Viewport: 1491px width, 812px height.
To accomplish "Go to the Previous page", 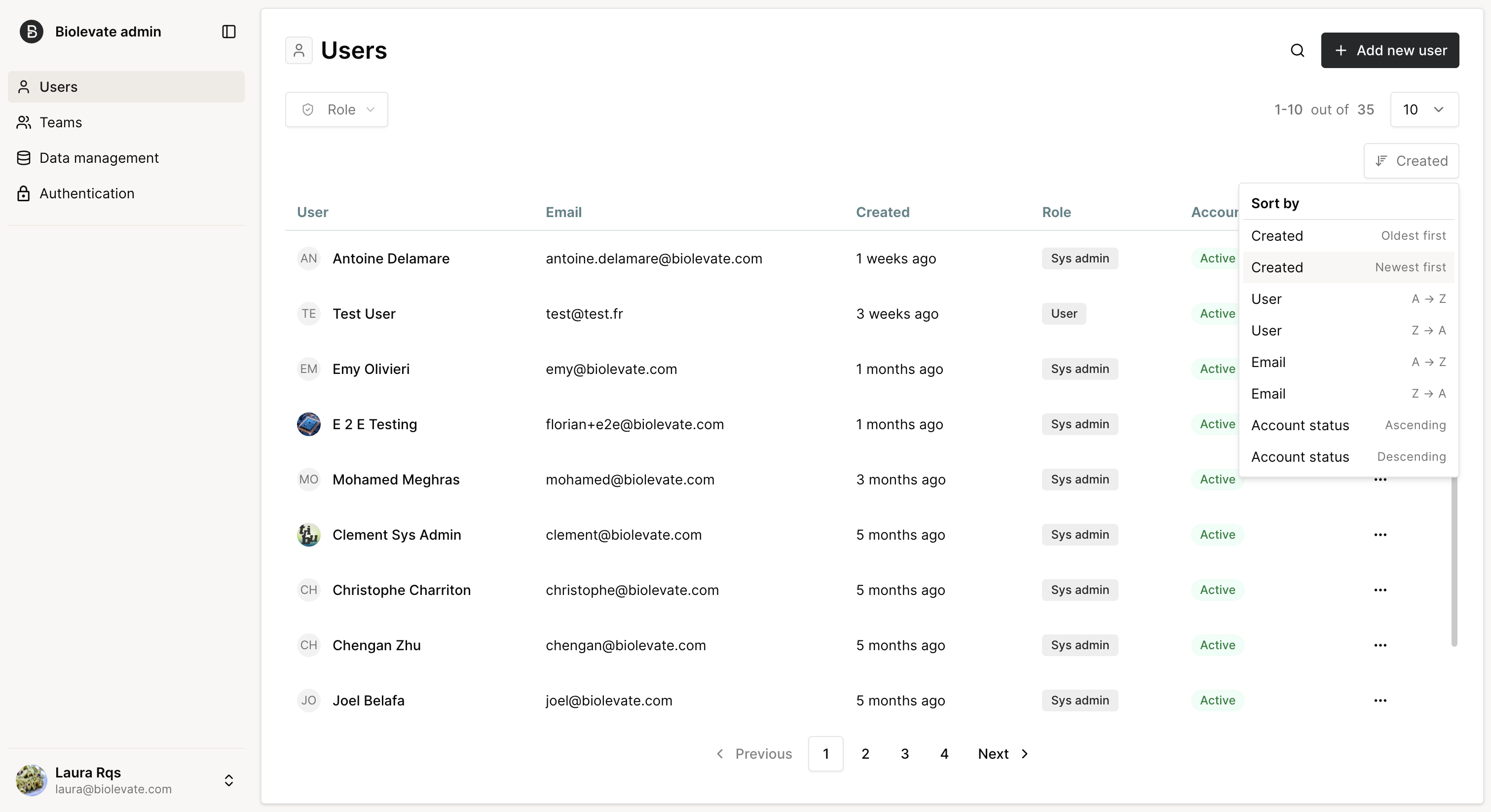I will pyautogui.click(x=754, y=754).
